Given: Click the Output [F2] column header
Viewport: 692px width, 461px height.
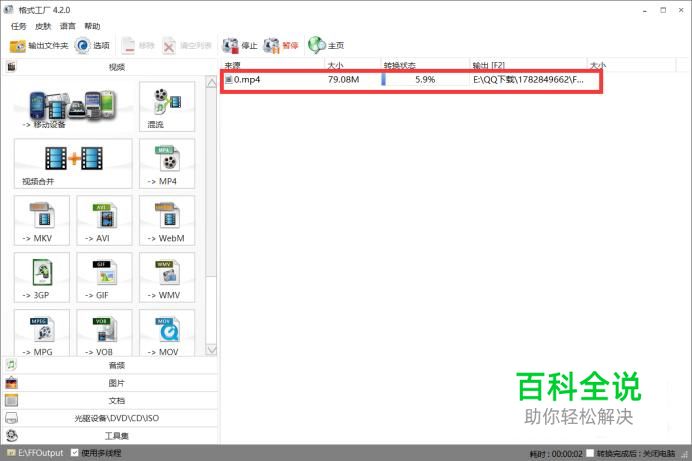Looking at the screenshot, I should point(528,65).
